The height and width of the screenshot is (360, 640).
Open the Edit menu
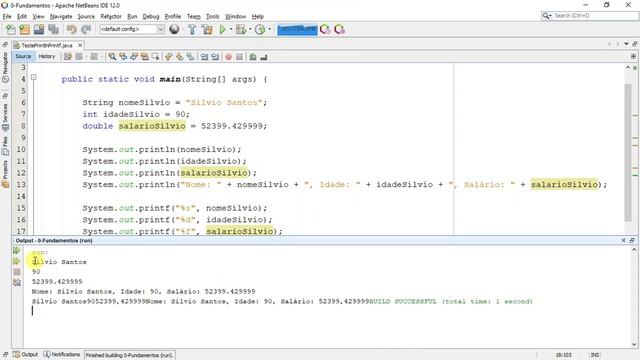(x=22, y=16)
